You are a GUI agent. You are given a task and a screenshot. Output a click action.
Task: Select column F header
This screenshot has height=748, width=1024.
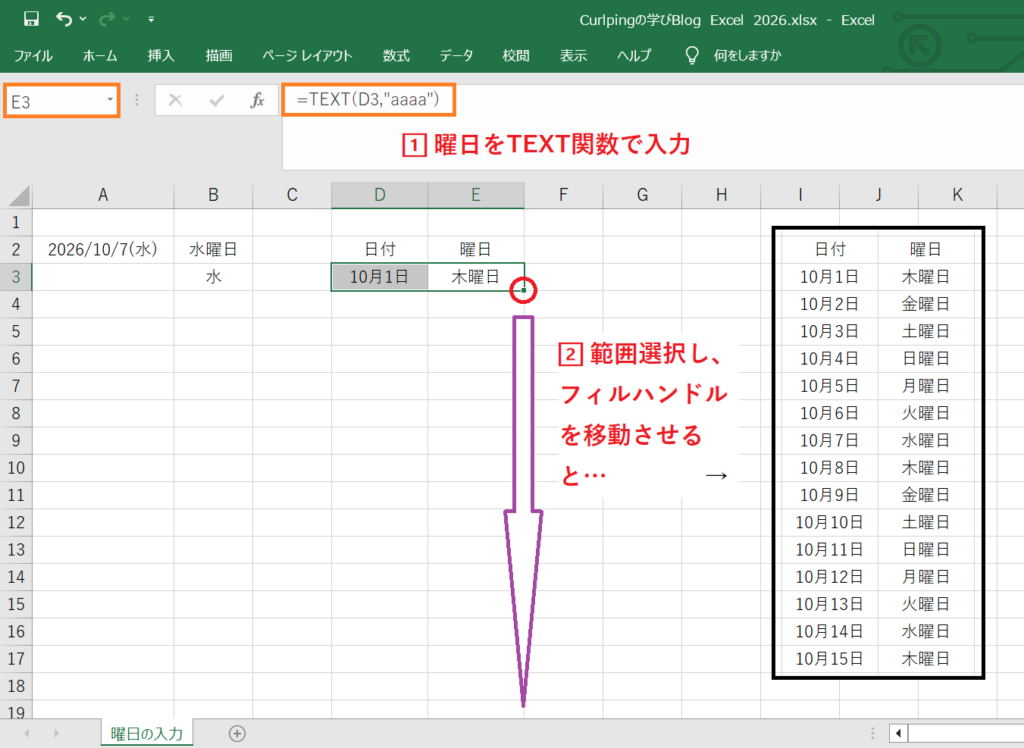point(564,195)
